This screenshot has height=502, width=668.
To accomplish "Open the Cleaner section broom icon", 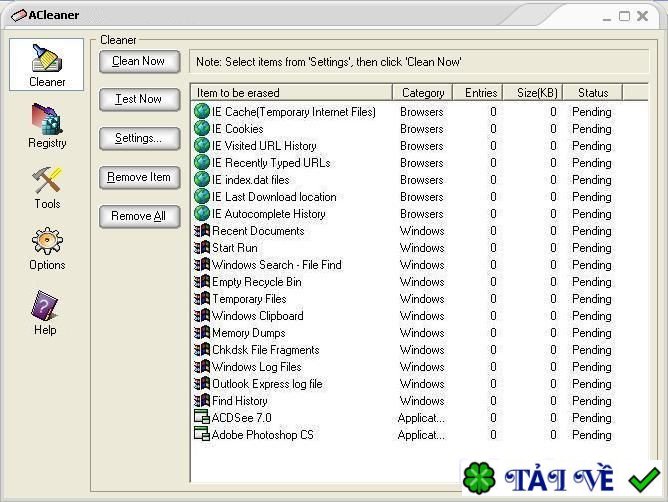I will pyautogui.click(x=47, y=58).
